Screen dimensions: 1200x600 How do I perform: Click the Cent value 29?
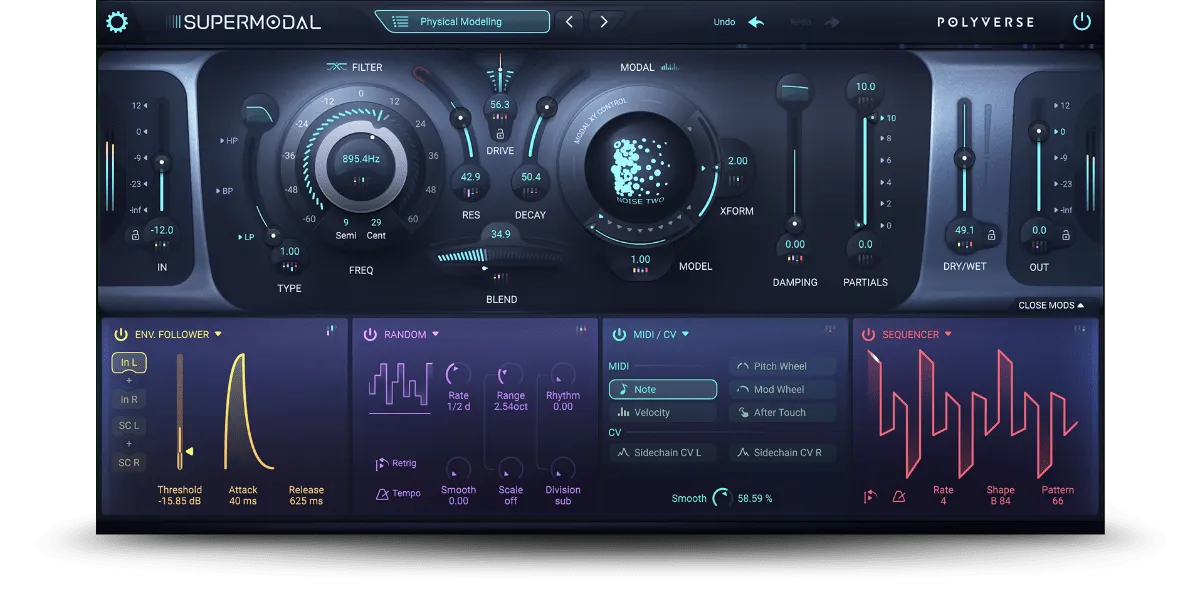376,223
